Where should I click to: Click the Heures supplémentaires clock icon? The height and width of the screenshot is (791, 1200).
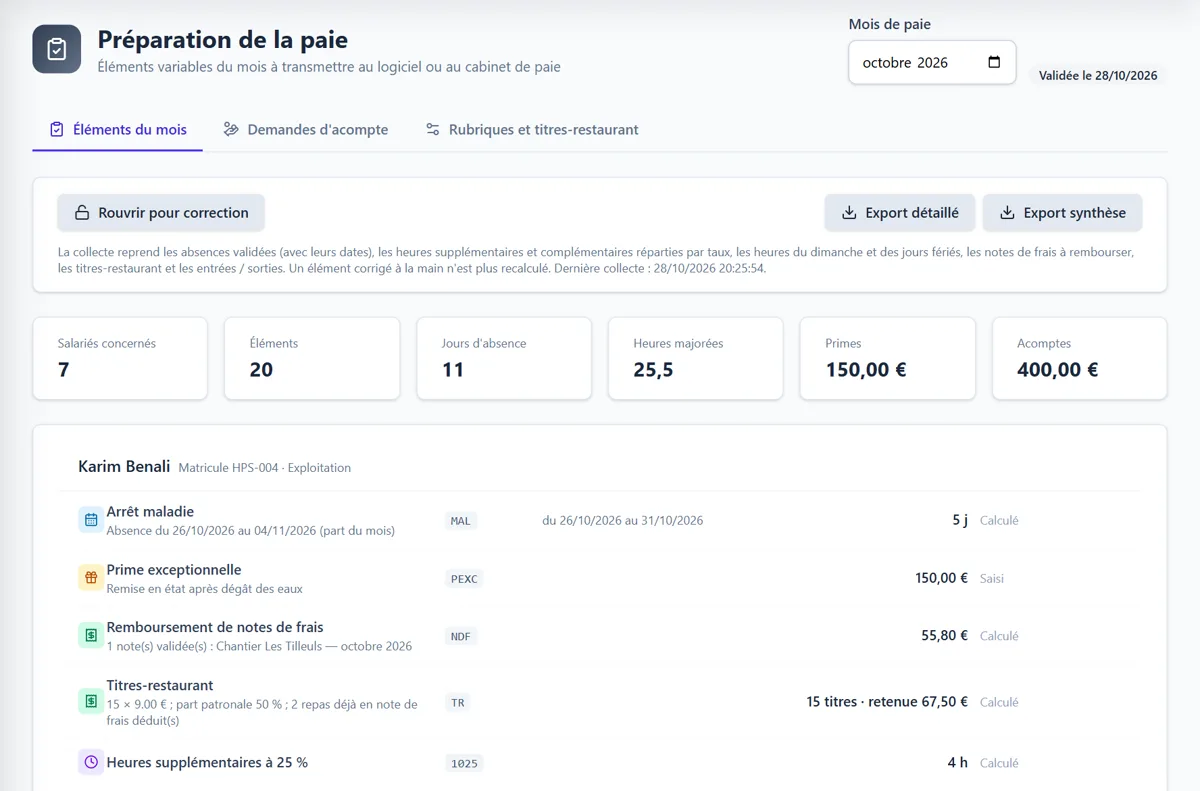point(91,762)
